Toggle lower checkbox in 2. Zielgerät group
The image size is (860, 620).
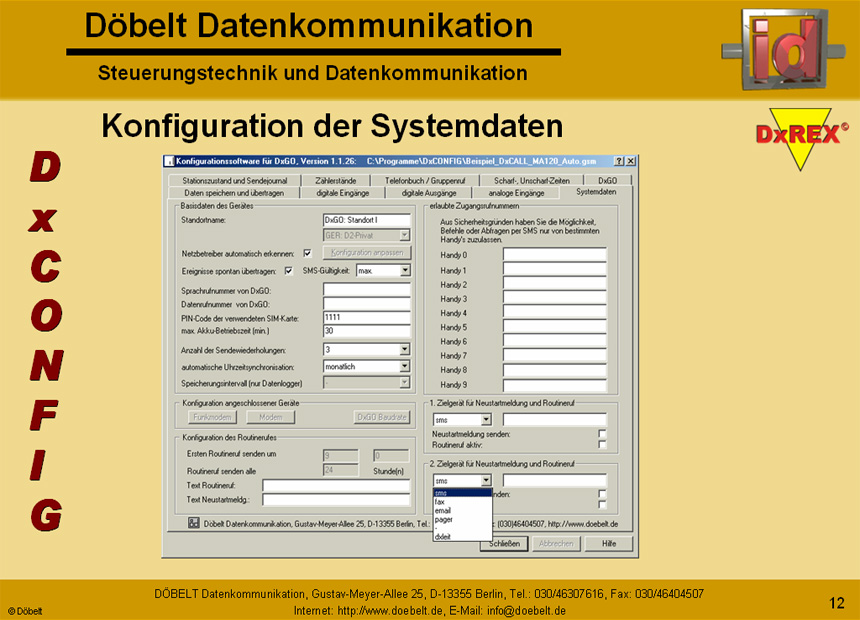602,504
